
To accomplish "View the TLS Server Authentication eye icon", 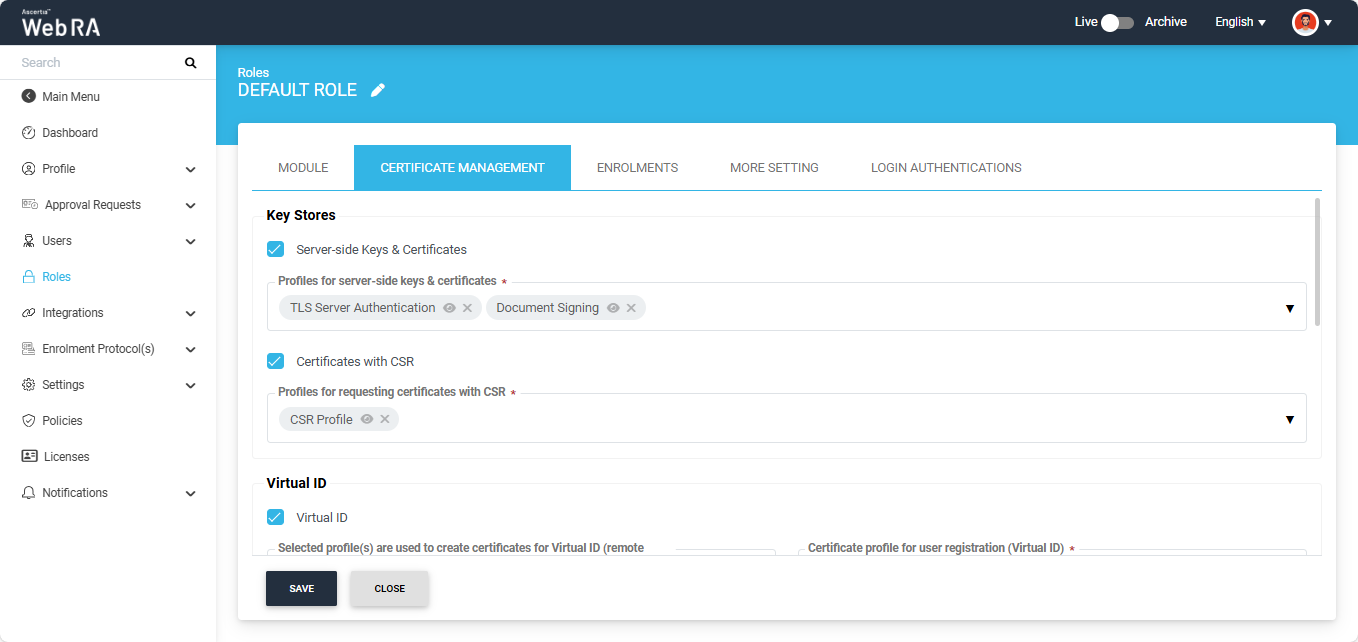I will click(450, 308).
